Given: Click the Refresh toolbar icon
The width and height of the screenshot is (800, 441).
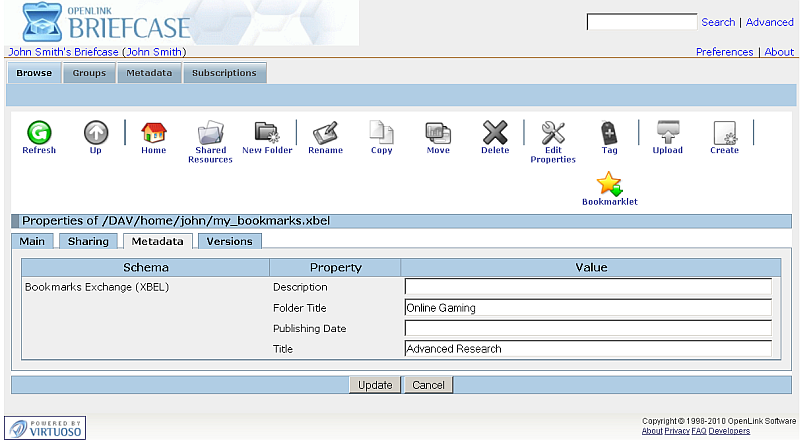Looking at the screenshot, I should point(39,133).
